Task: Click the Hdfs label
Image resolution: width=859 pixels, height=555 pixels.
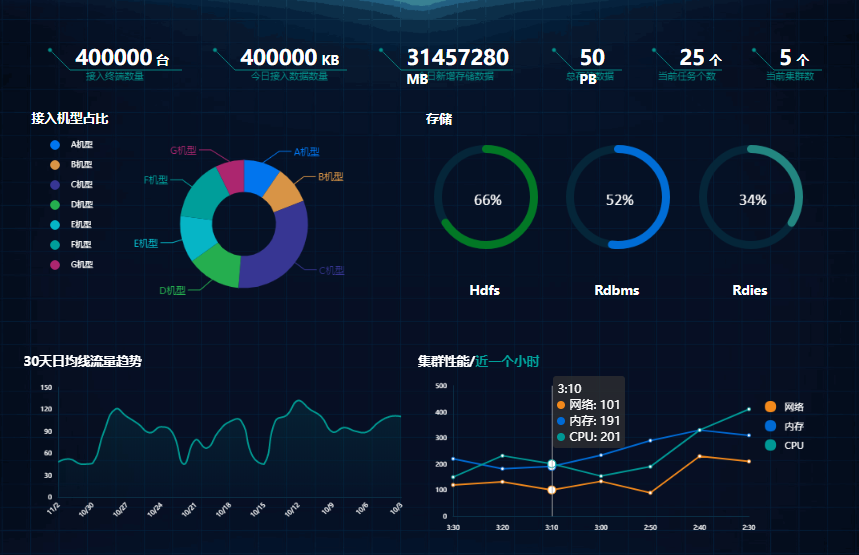Action: (485, 290)
